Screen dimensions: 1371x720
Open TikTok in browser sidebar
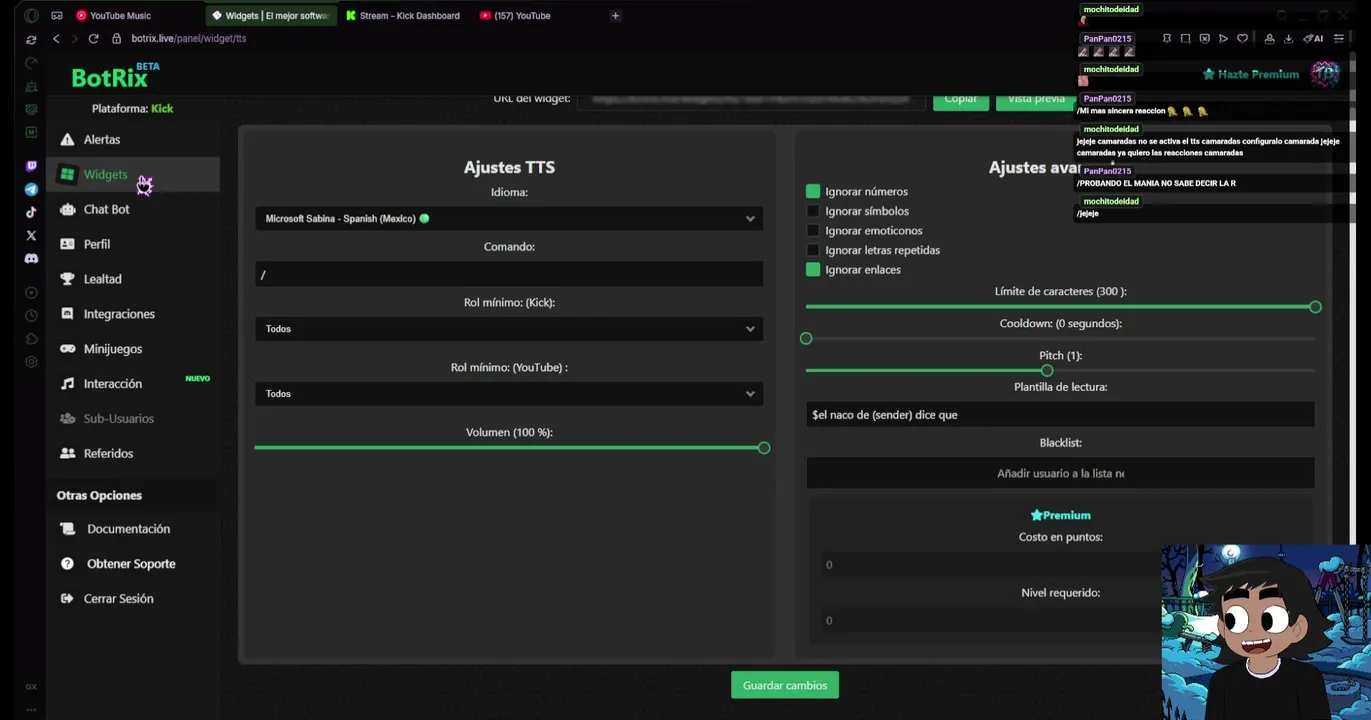pyautogui.click(x=31, y=212)
